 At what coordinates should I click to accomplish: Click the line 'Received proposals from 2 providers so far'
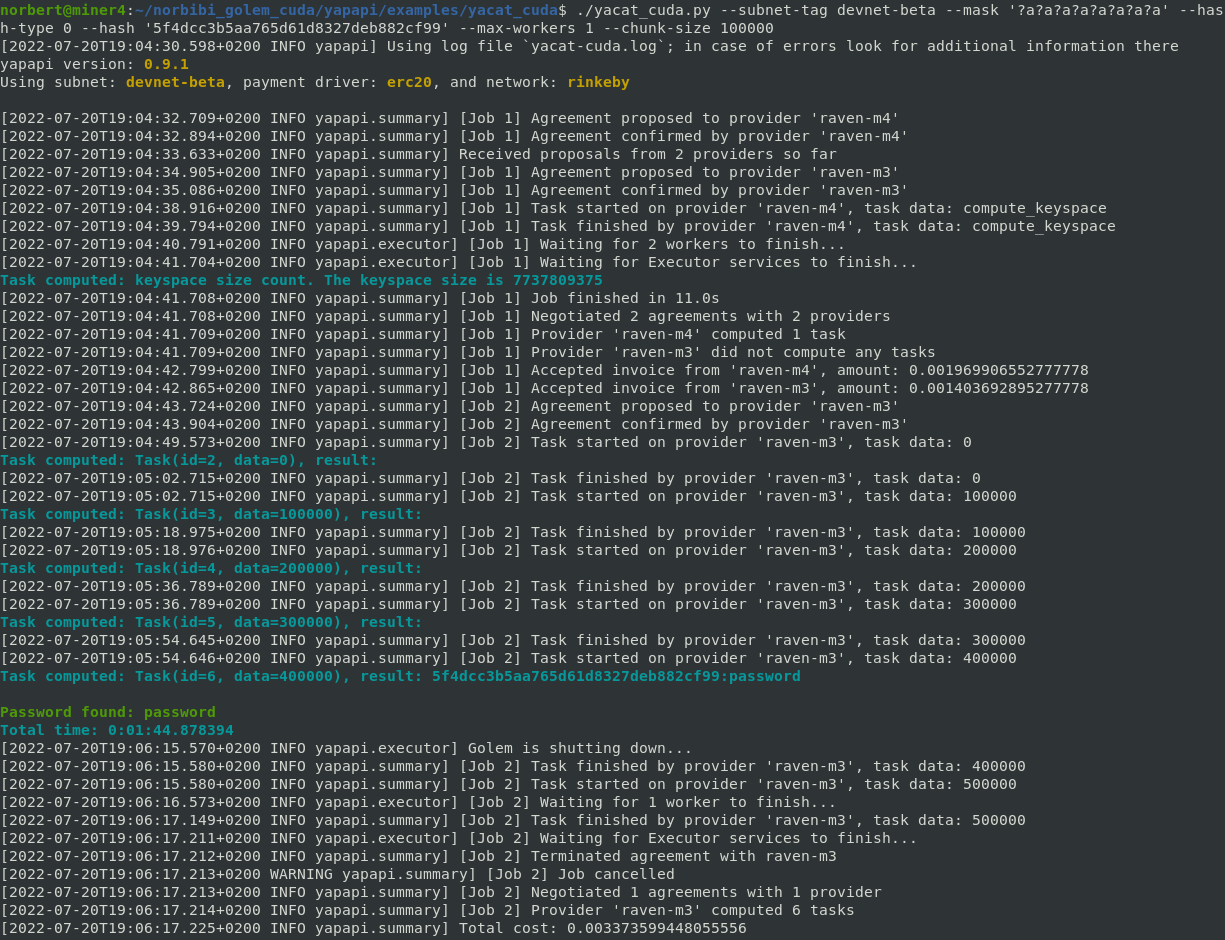point(418,154)
